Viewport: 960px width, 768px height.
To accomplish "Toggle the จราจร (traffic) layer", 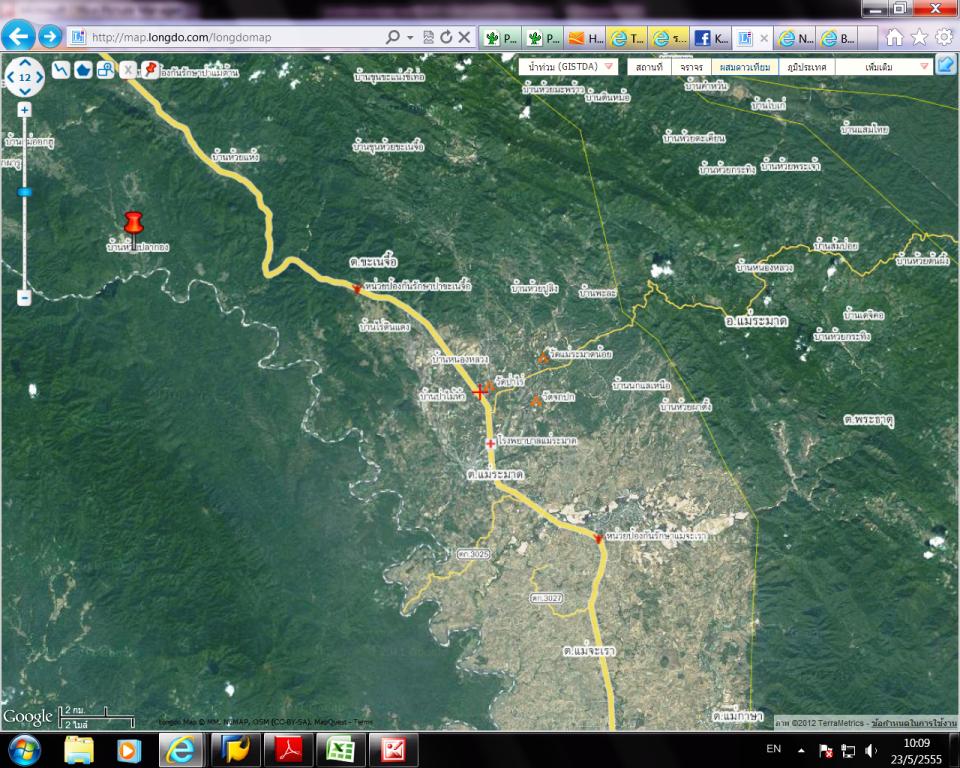I will (691, 67).
